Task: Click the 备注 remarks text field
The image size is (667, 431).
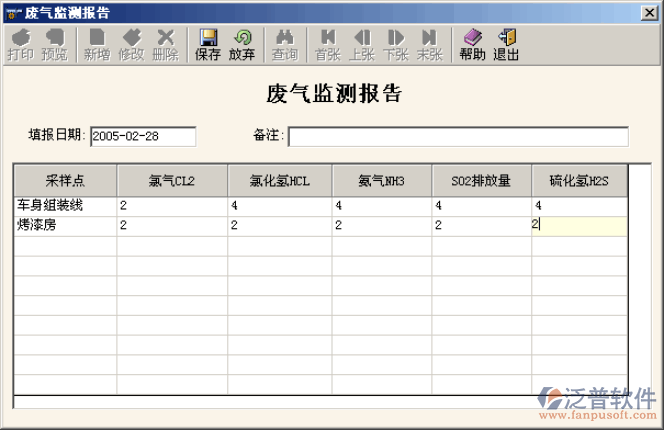Action: [458, 136]
